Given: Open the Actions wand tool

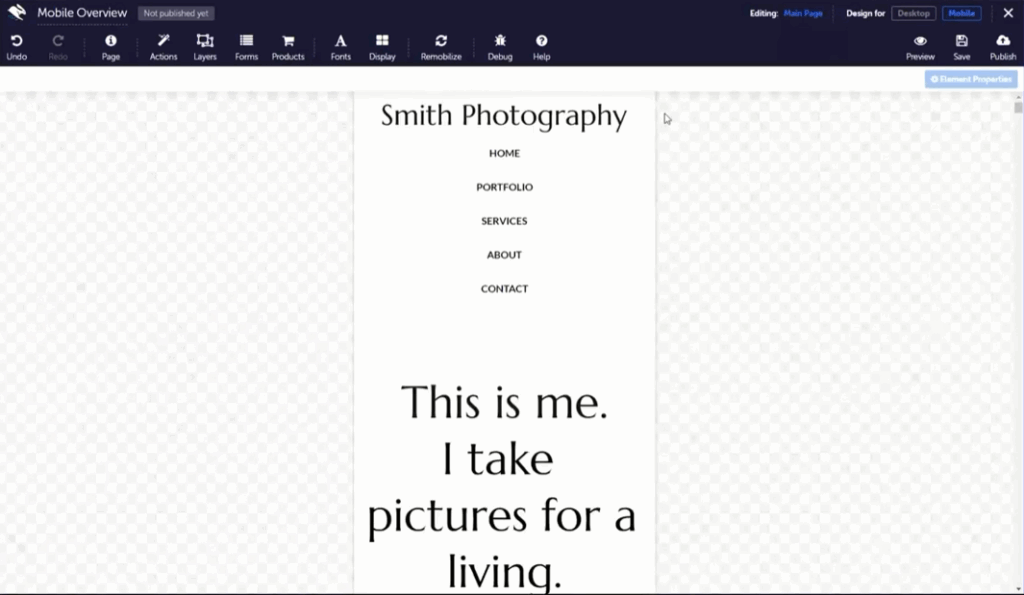Looking at the screenshot, I should (163, 41).
